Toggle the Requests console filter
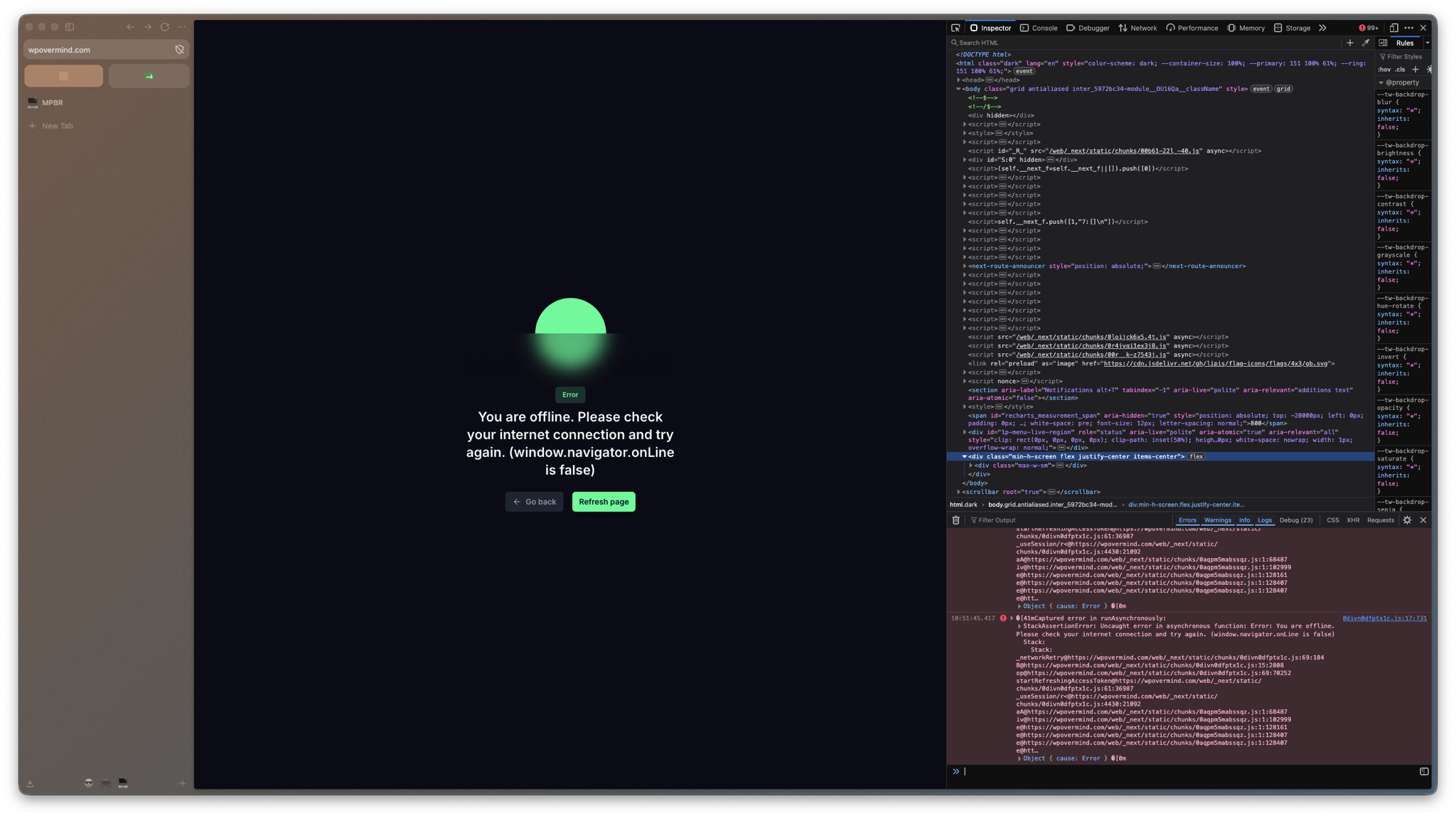 (x=1381, y=520)
